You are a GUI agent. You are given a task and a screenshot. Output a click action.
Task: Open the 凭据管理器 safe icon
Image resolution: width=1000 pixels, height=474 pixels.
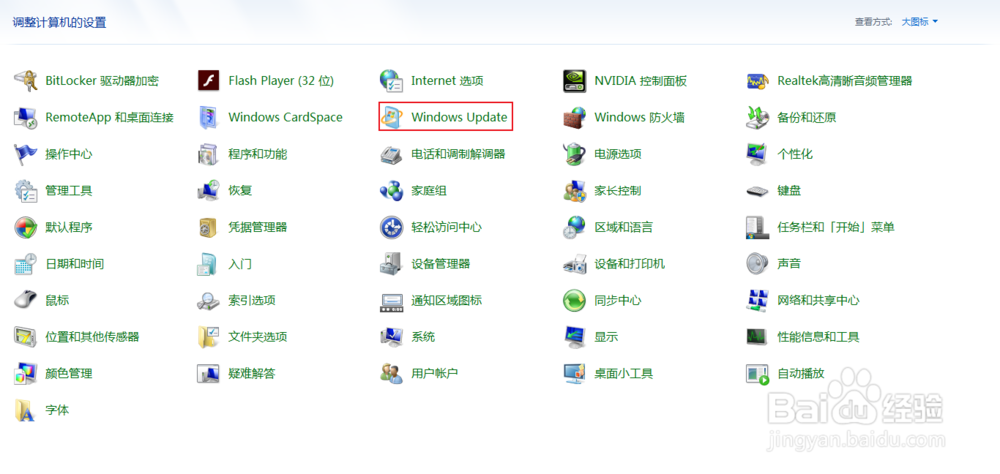(x=209, y=227)
